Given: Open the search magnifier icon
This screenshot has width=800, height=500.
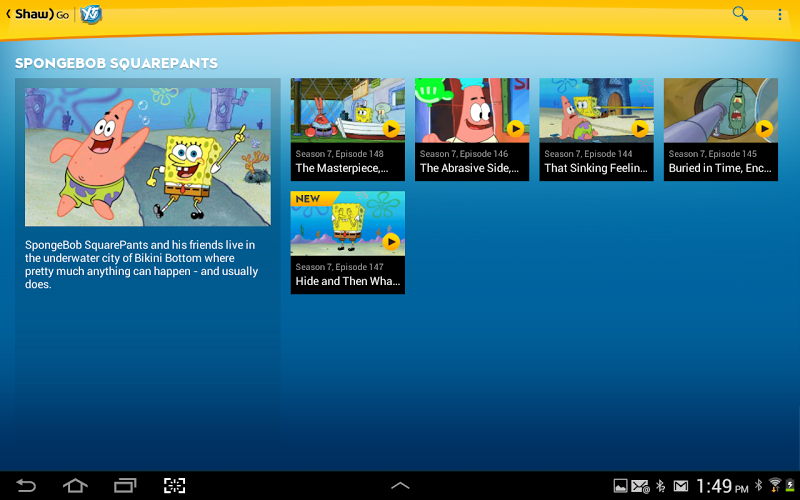Looking at the screenshot, I should point(740,14).
